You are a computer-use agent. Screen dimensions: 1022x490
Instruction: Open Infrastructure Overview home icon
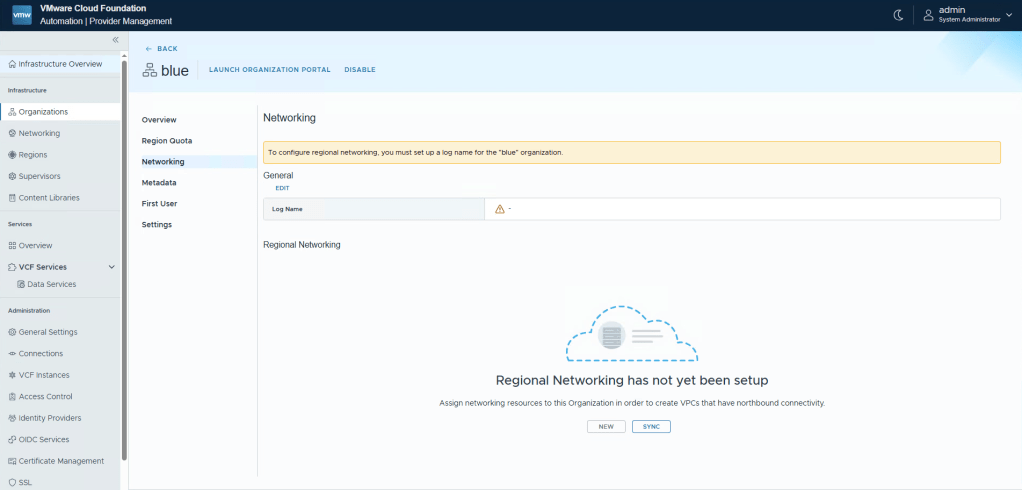tap(12, 64)
